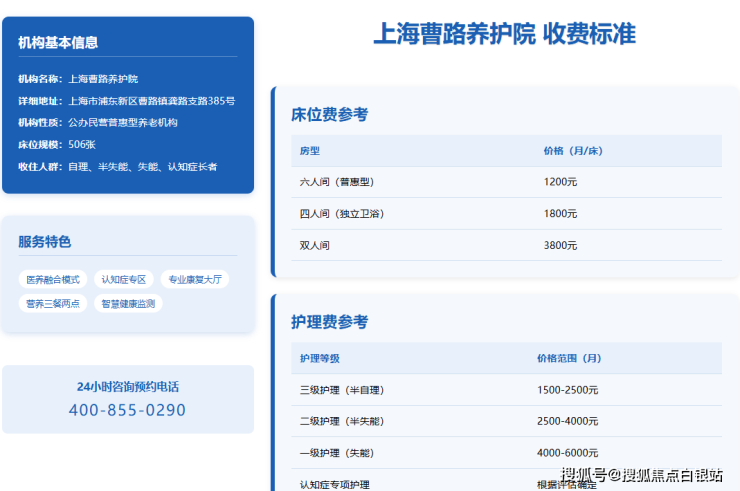Viewport: 740px width, 491px height.
Task: Click the phone number 400-855-0290
Action: pyautogui.click(x=127, y=410)
